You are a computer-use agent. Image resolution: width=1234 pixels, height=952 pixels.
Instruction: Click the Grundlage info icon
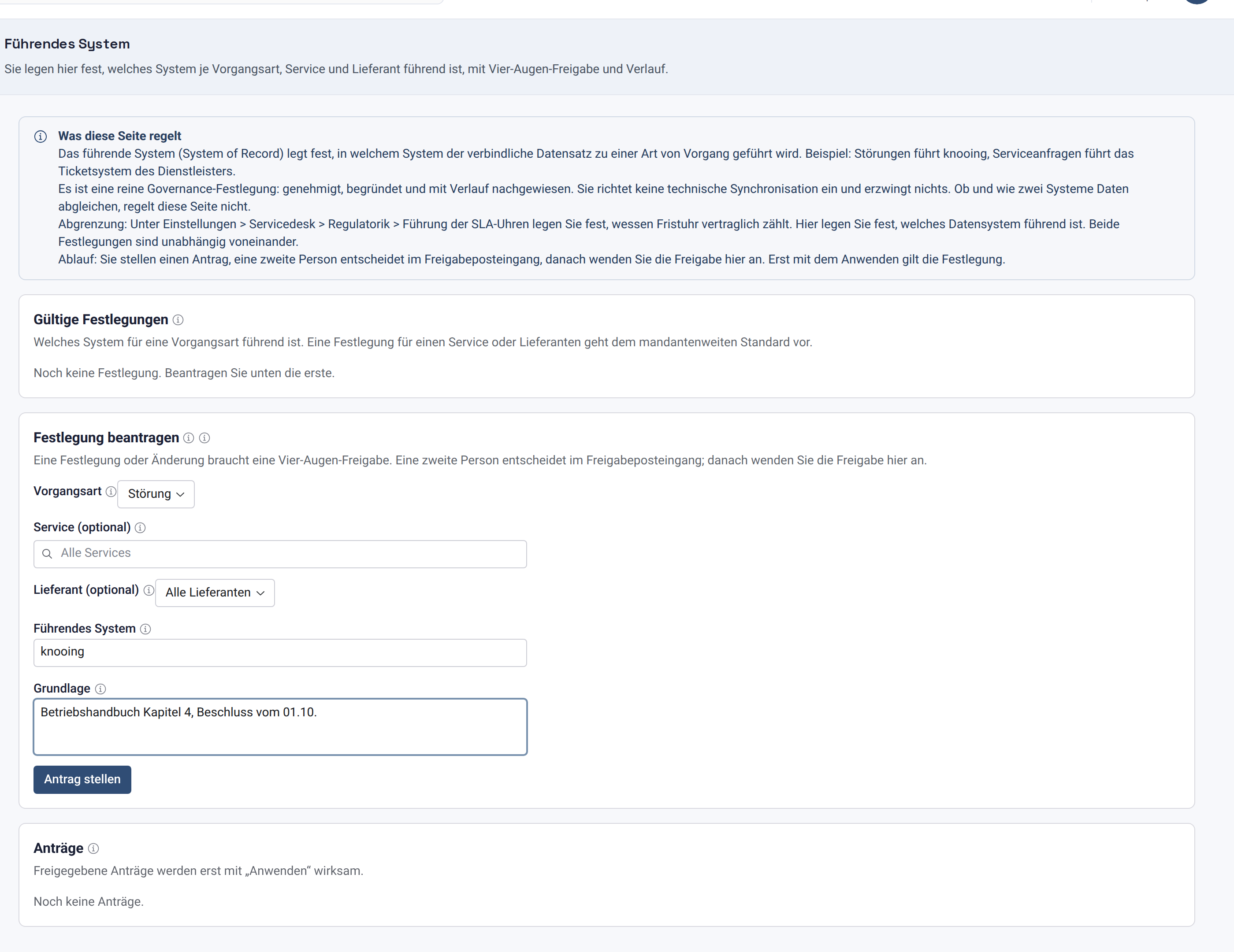100,689
